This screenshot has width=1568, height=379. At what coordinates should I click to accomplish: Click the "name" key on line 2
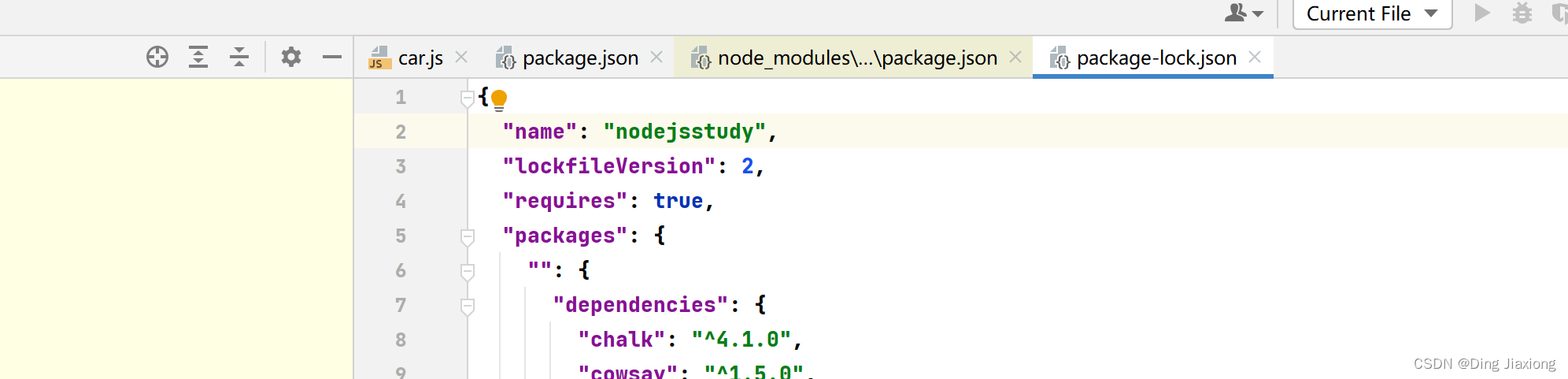coord(540,132)
